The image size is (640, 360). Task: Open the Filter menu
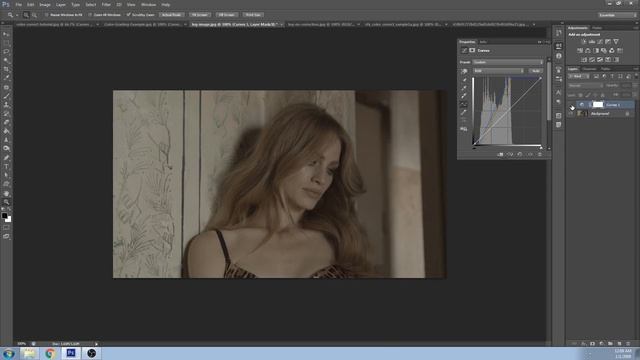[x=106, y=4]
